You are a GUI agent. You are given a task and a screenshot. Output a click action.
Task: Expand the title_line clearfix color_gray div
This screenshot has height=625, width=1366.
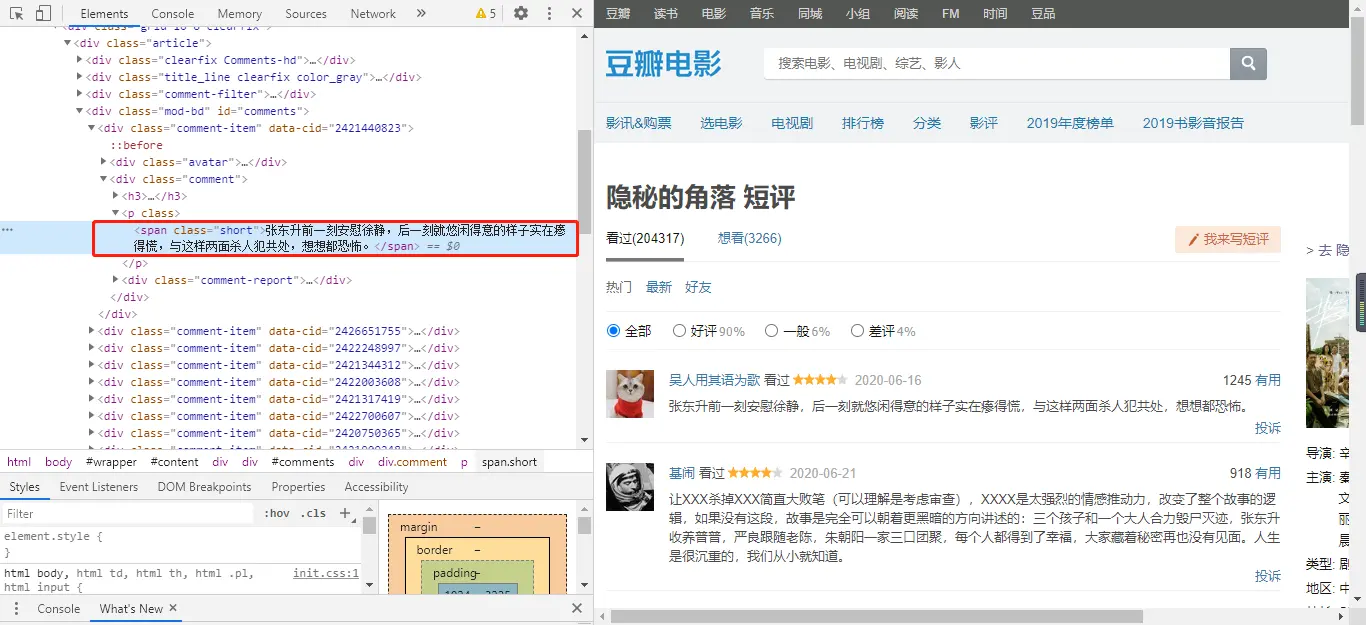pos(80,77)
